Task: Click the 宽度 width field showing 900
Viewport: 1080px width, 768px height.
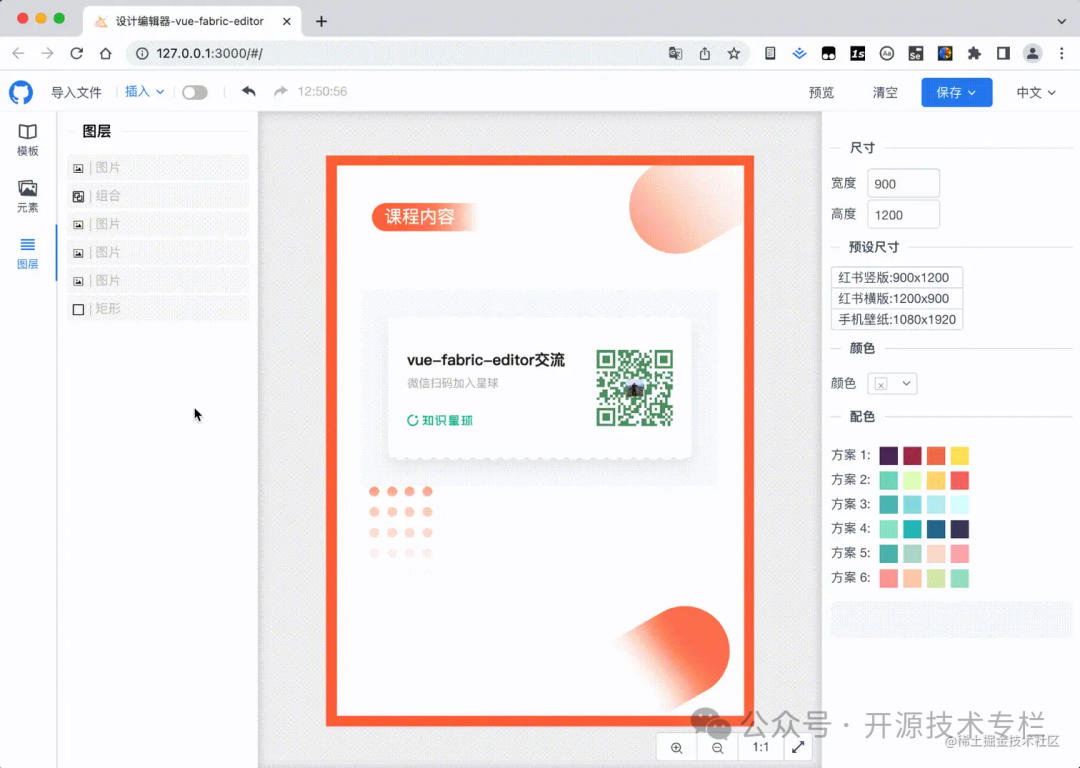Action: [903, 184]
